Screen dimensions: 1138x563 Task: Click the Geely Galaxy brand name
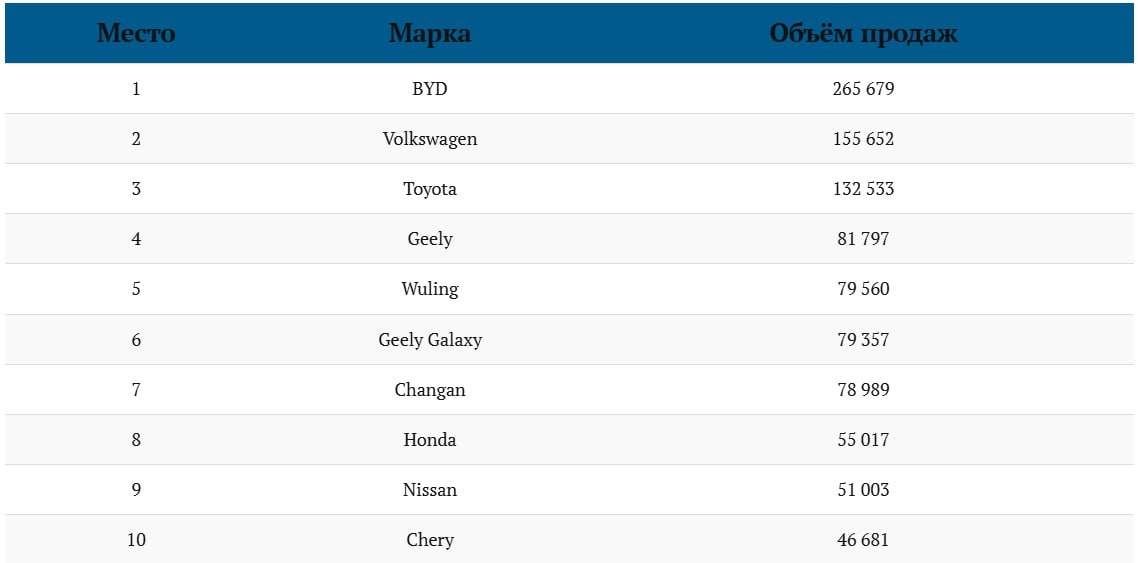[x=430, y=340]
